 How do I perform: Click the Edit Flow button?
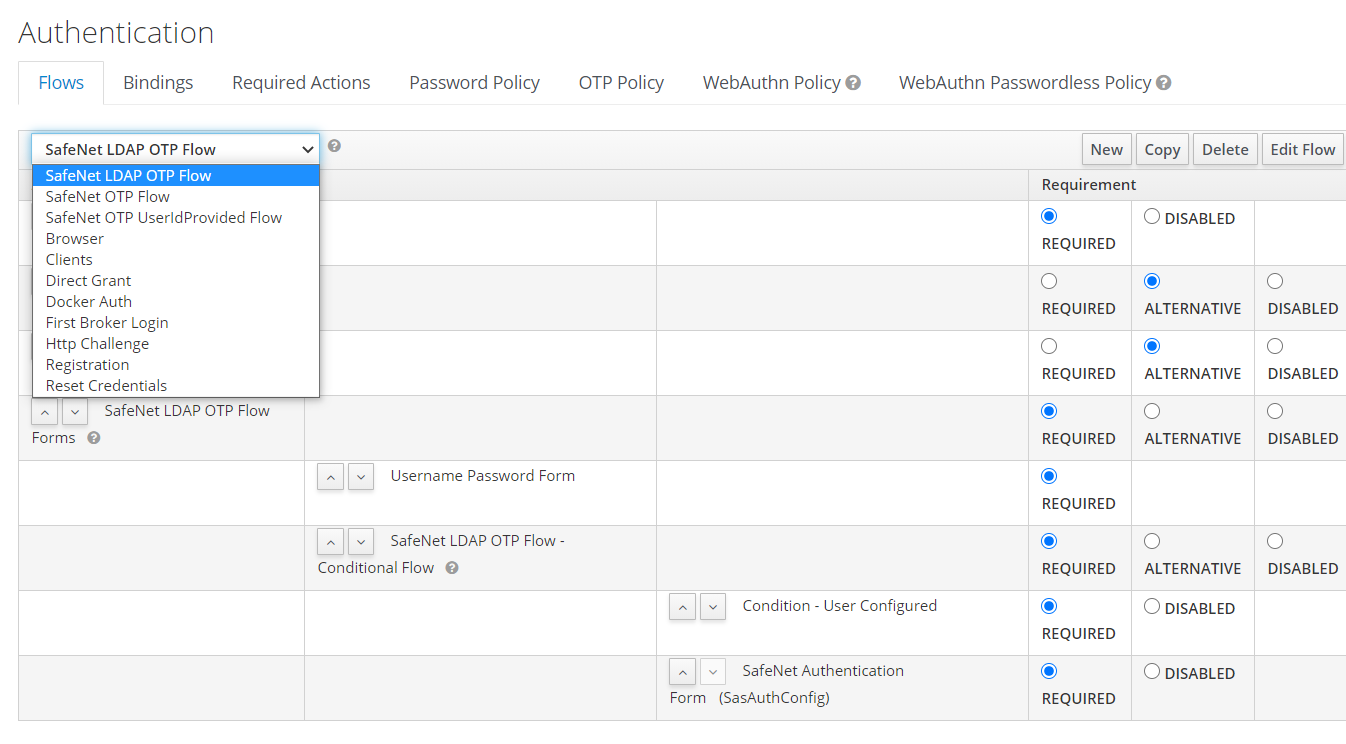point(1302,149)
